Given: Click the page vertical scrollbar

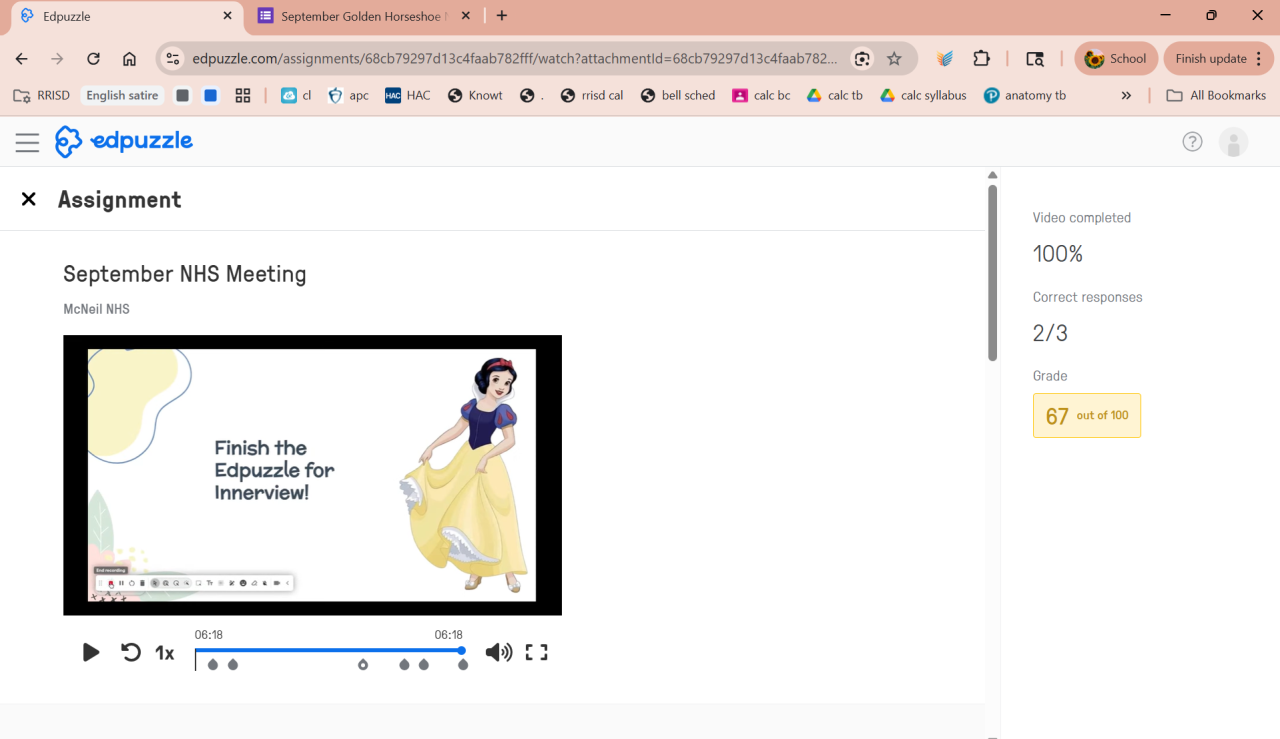Looking at the screenshot, I should (x=992, y=272).
